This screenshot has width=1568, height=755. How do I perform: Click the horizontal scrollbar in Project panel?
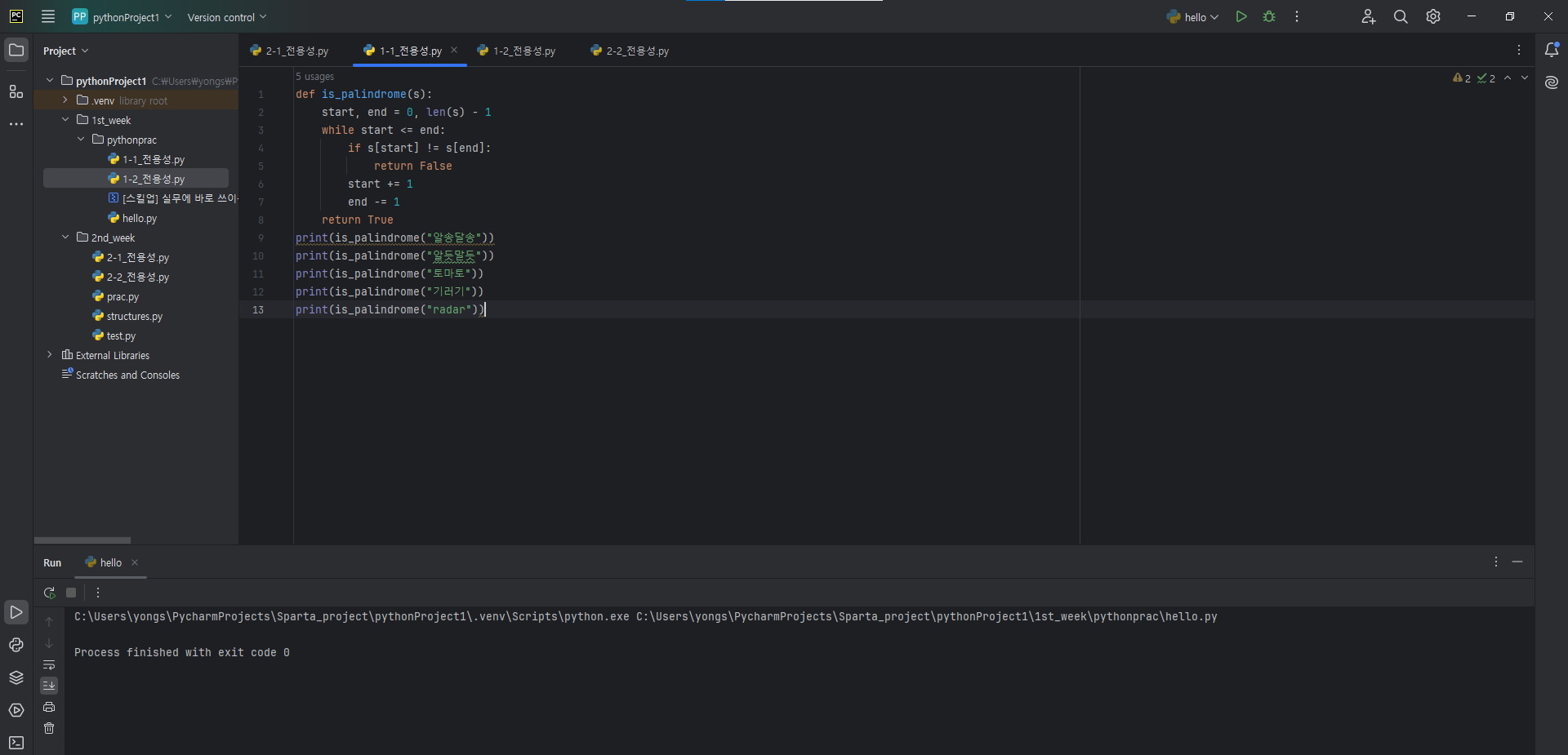82,540
